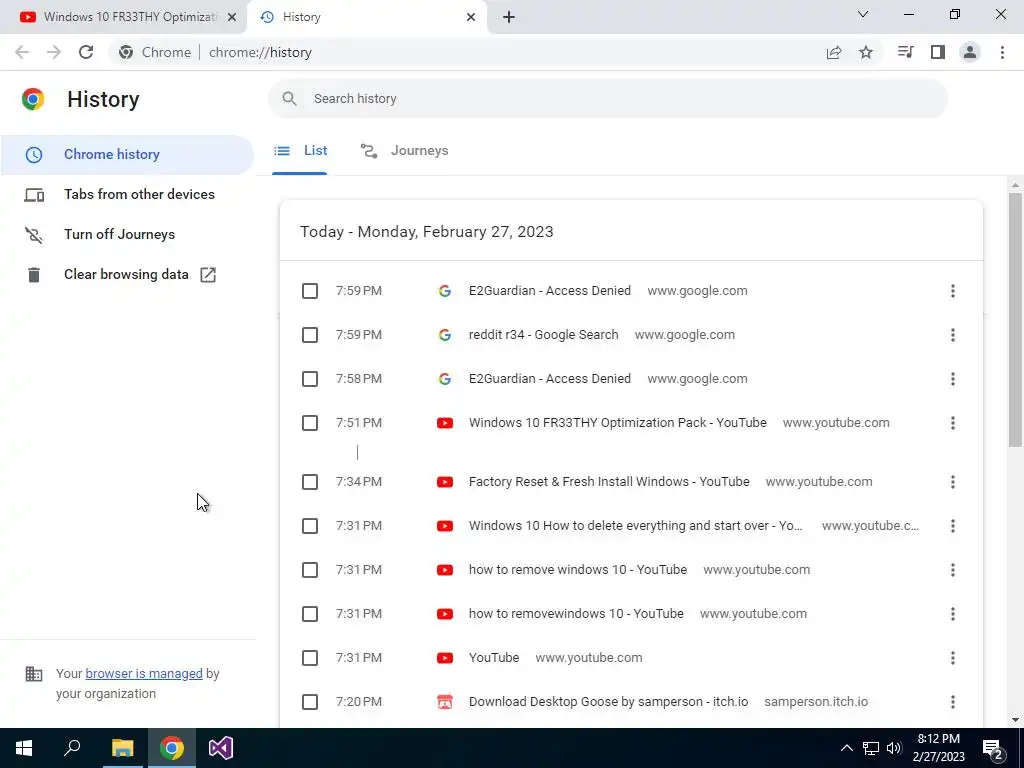1024x768 pixels.
Task: Select Chrome history in sidebar
Action: pos(127,154)
